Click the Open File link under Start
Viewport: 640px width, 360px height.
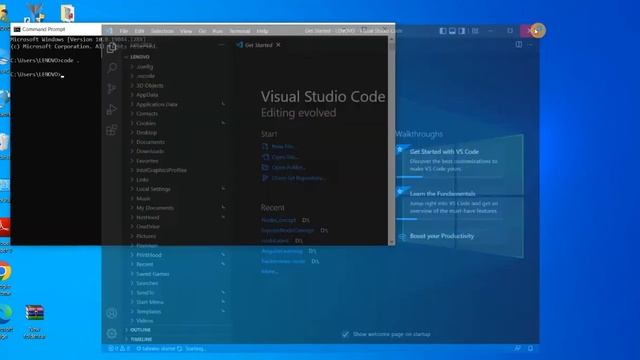tap(285, 157)
